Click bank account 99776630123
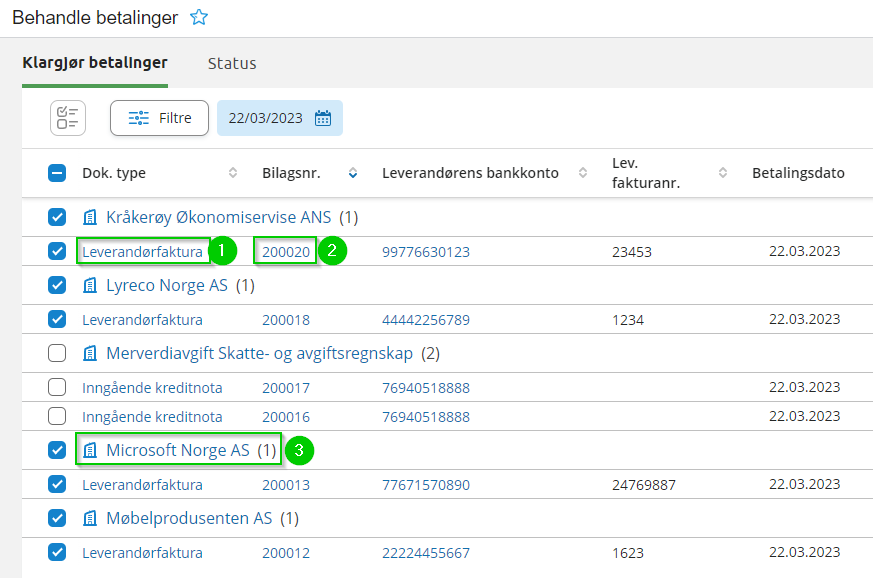873x578 pixels. (426, 252)
